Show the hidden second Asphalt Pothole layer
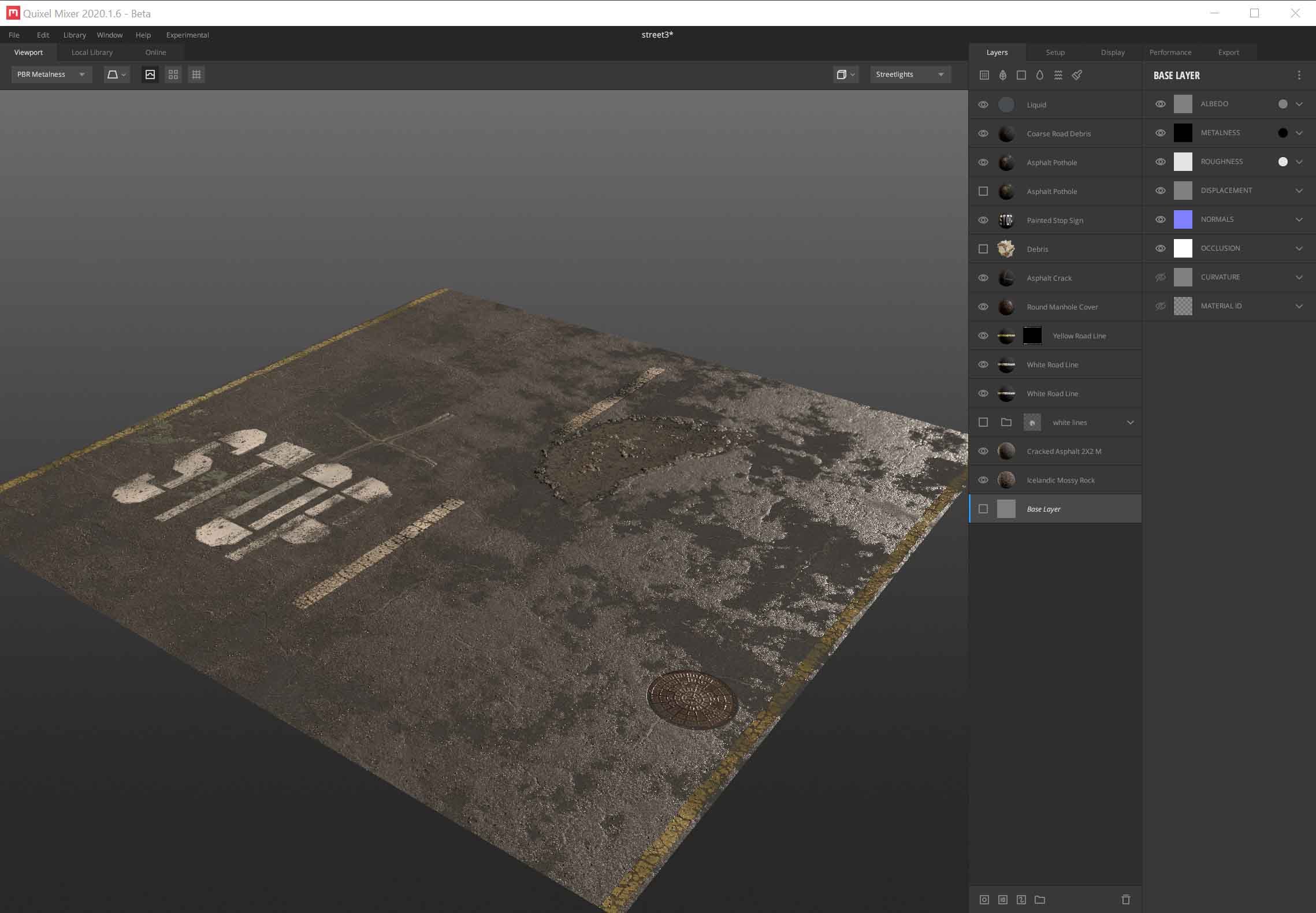This screenshot has height=913, width=1316. pos(983,191)
